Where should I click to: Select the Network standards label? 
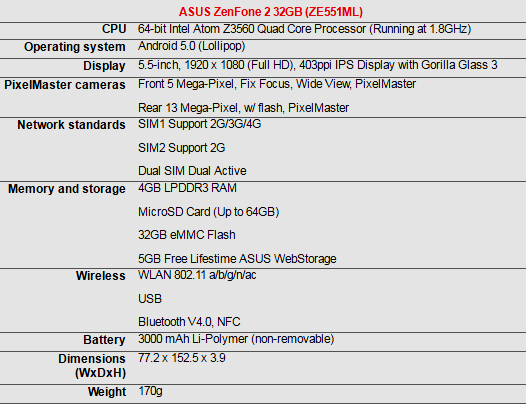[x=71, y=125]
